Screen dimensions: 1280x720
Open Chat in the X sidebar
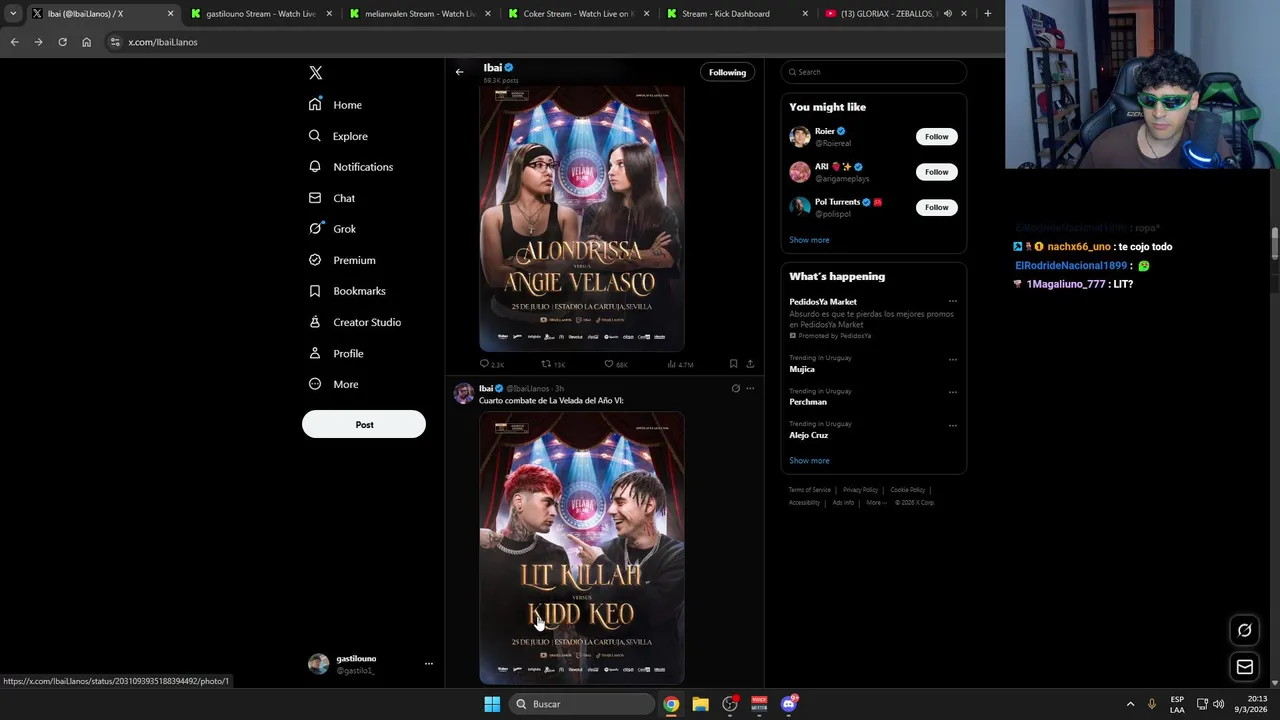click(x=331, y=198)
